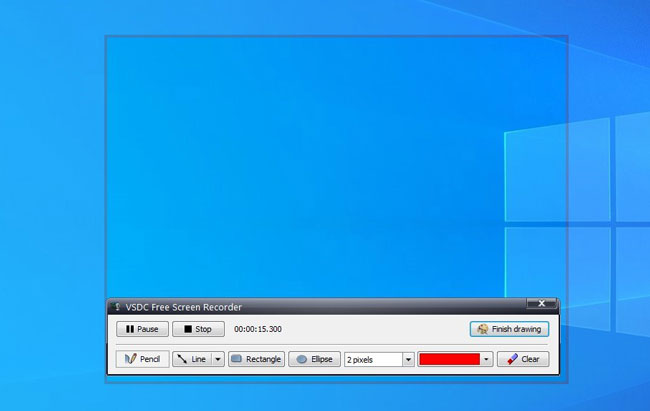Expand the line thickness dropdown arrow

click(408, 360)
